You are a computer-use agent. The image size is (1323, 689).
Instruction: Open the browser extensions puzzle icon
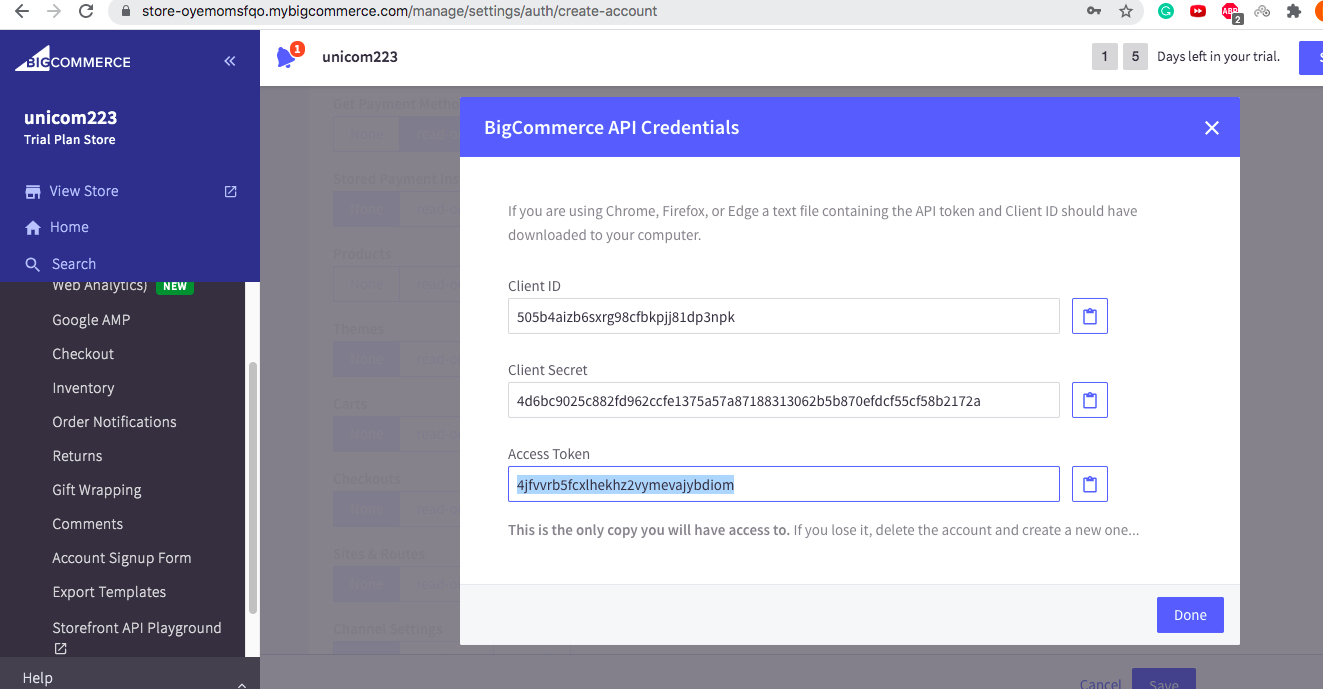[x=1293, y=11]
